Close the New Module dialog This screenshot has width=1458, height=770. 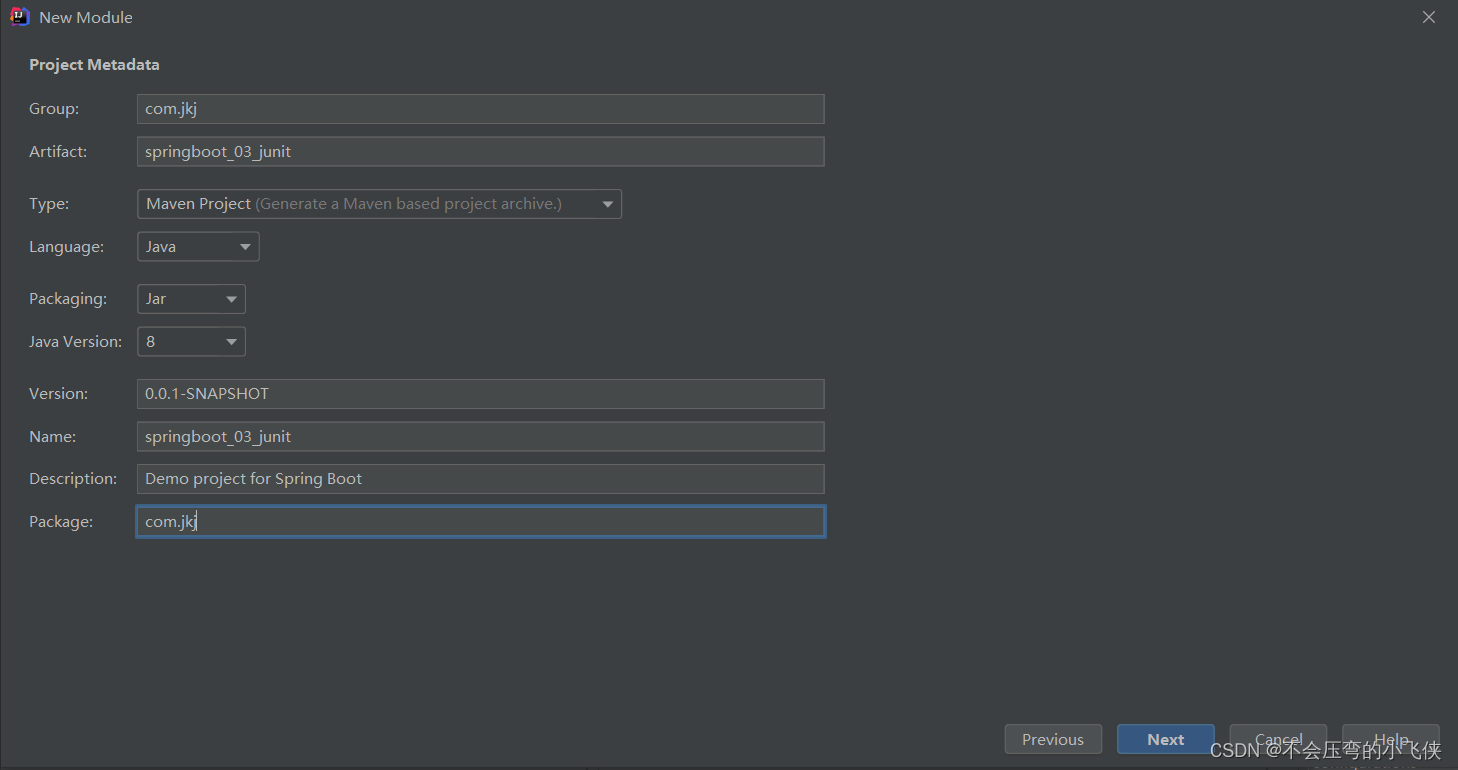coord(1429,17)
